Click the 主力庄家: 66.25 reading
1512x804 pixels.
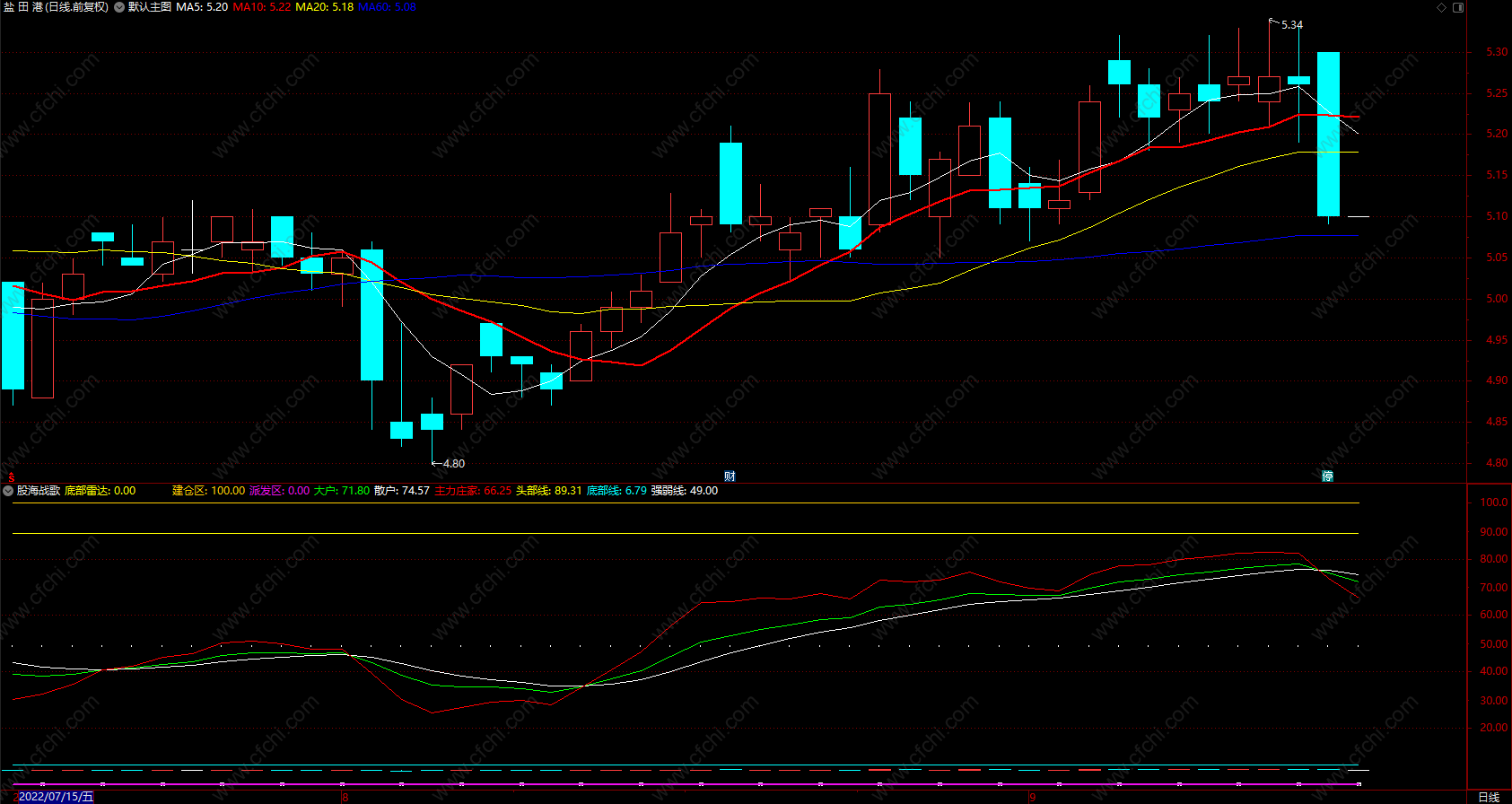click(473, 491)
